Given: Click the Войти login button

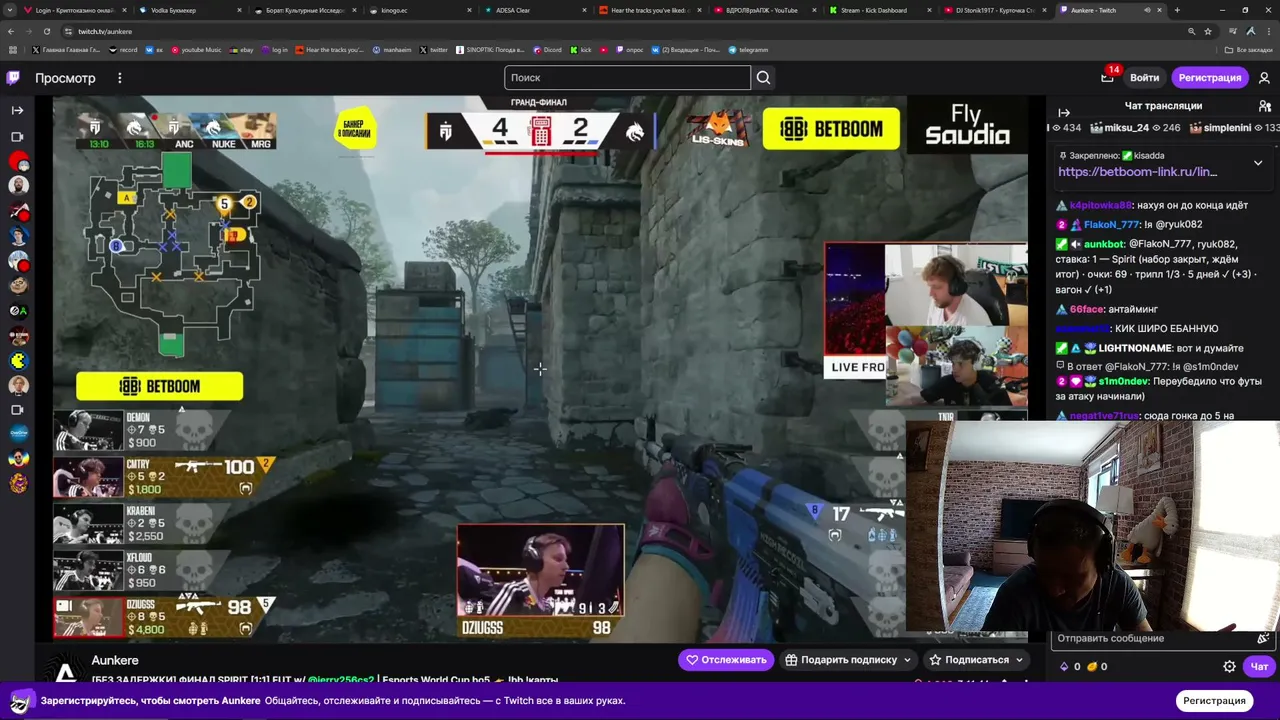Looking at the screenshot, I should coord(1144,77).
